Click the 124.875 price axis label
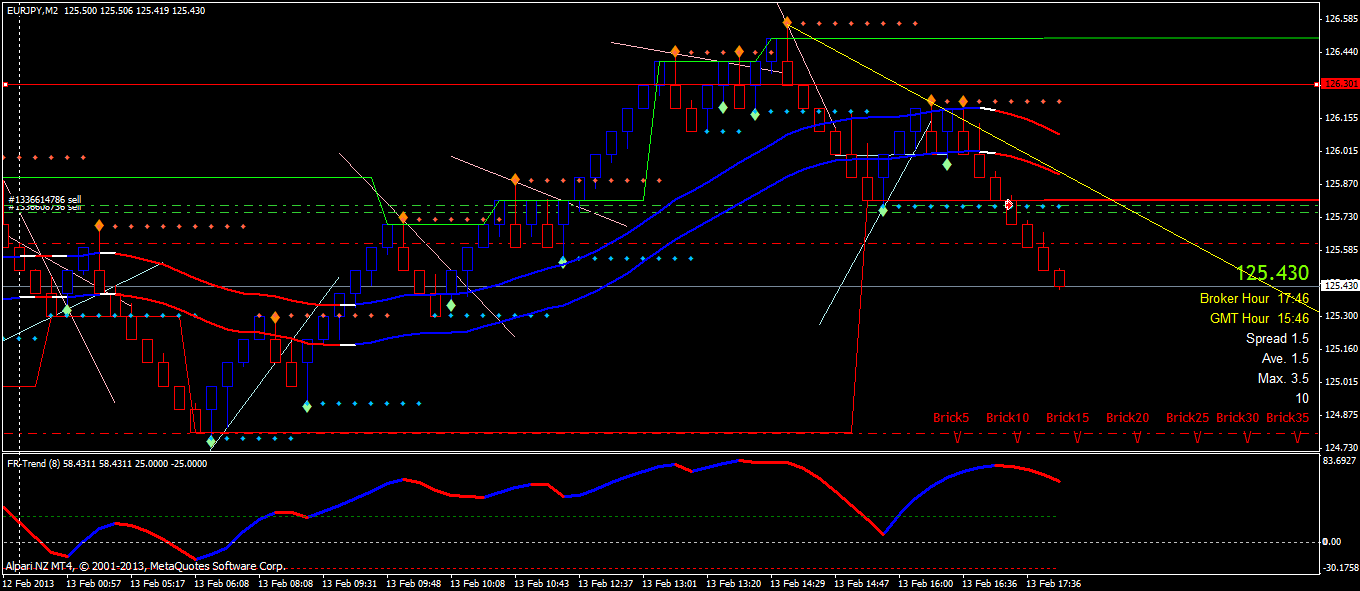The image size is (1360, 591). tap(1341, 414)
